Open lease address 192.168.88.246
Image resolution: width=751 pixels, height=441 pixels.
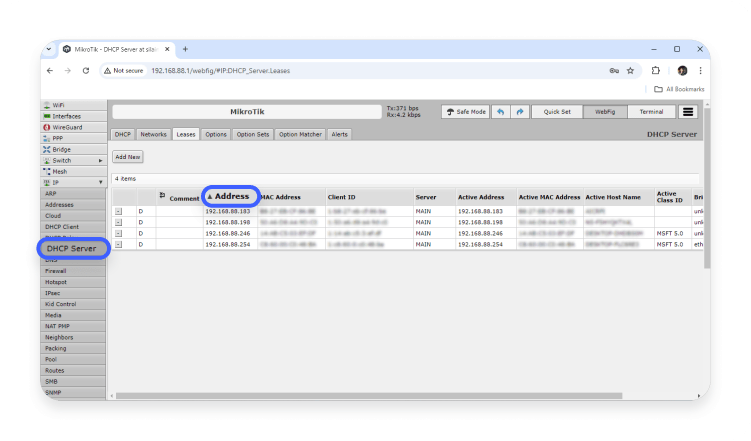pos(228,233)
